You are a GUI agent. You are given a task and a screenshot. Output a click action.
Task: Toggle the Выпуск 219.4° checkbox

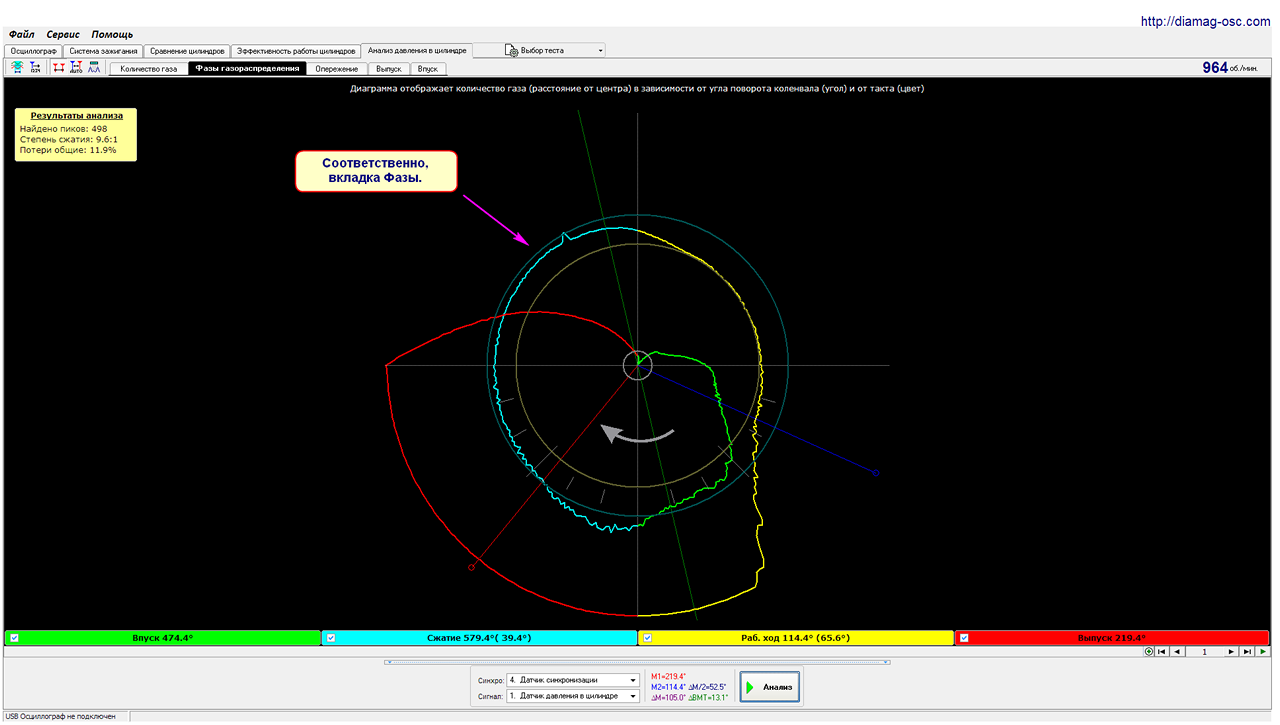pyautogui.click(x=964, y=637)
